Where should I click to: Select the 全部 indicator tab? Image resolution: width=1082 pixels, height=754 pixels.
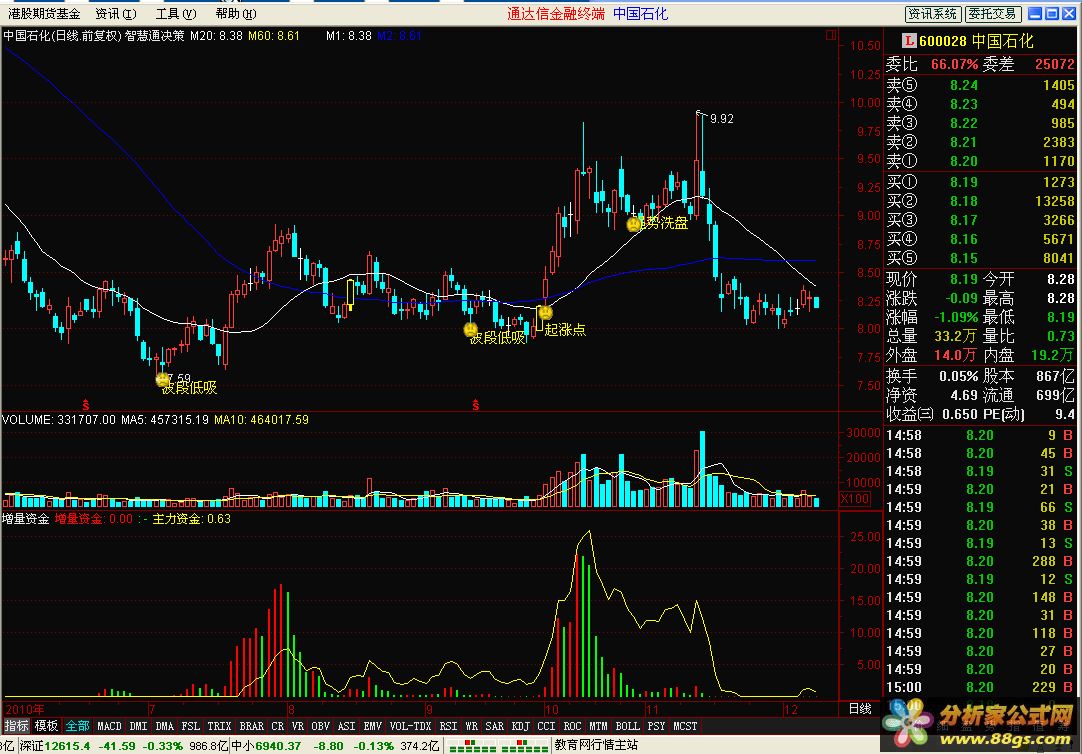tap(77, 726)
